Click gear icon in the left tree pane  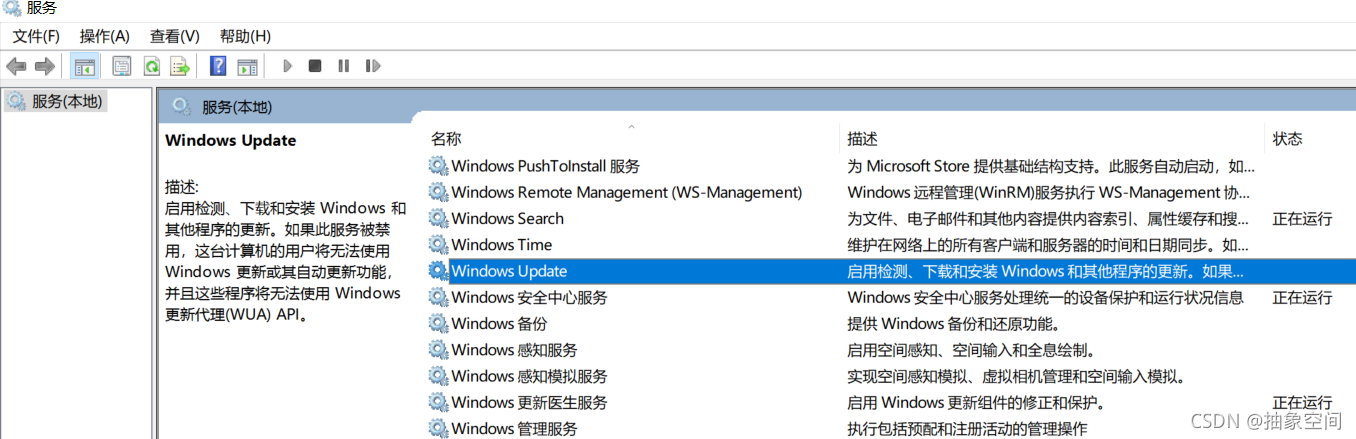point(15,101)
